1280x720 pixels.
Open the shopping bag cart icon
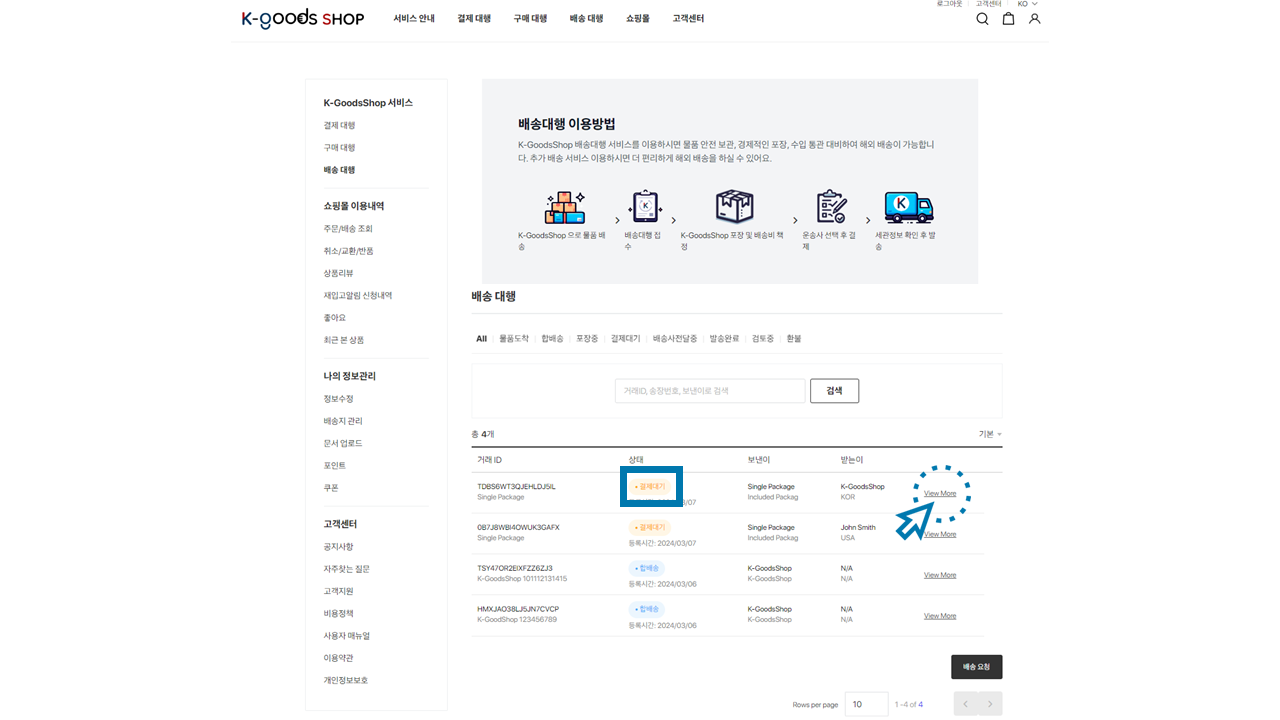coord(1008,19)
